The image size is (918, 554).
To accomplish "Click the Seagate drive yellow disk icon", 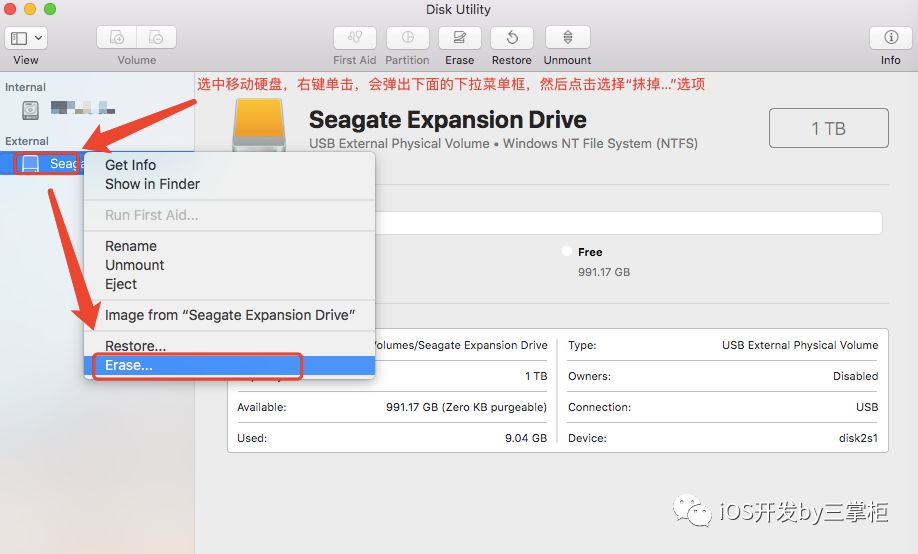I will click(x=259, y=125).
